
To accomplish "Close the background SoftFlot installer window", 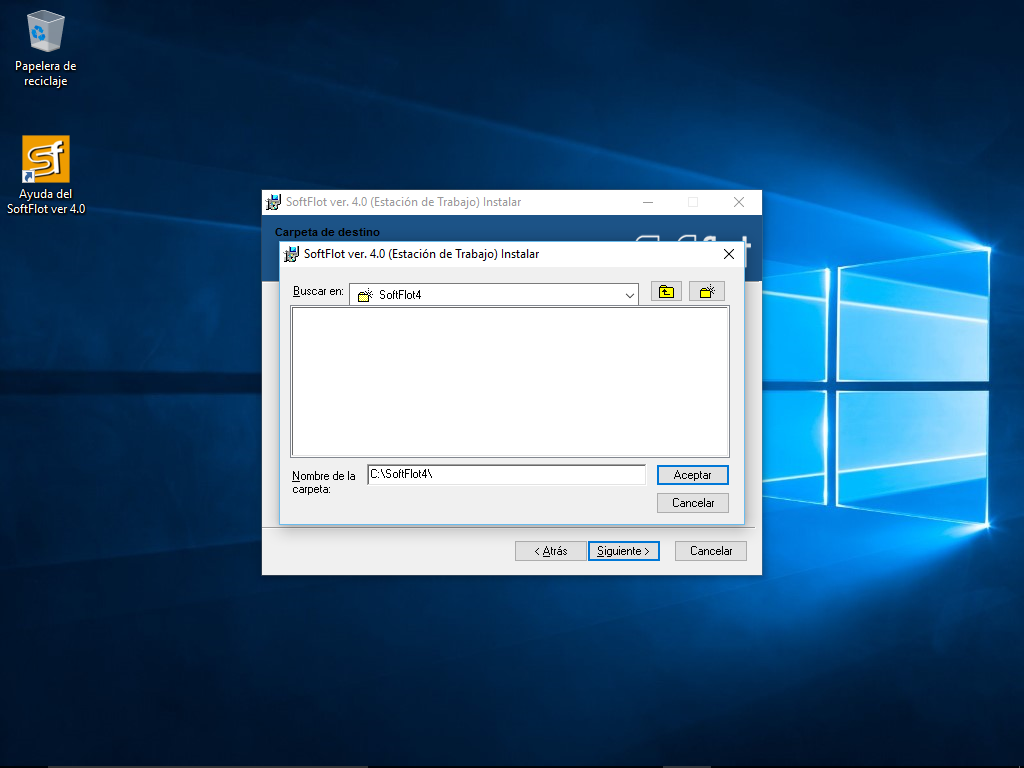I will [x=739, y=202].
